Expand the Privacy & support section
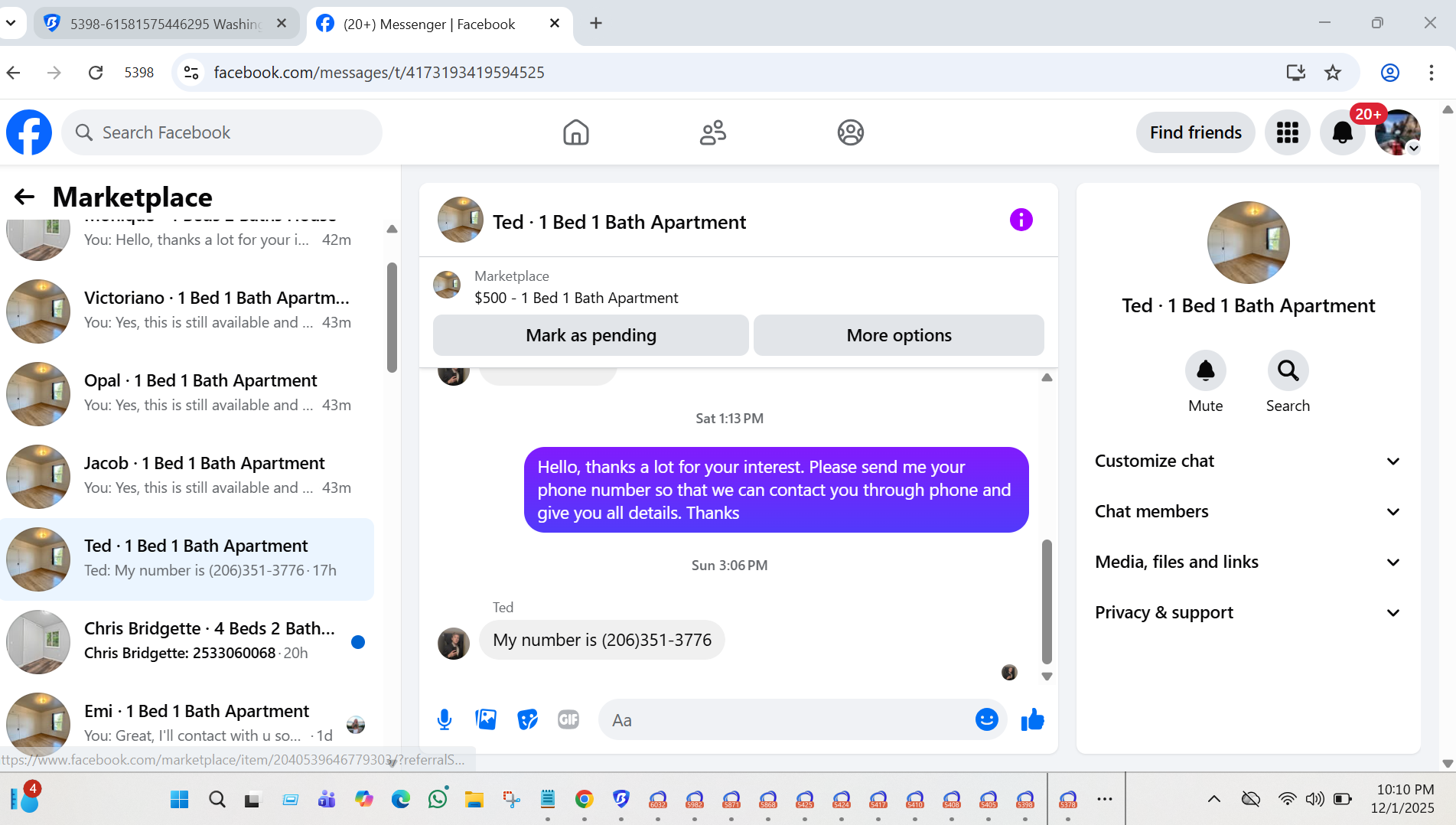 tap(1249, 612)
